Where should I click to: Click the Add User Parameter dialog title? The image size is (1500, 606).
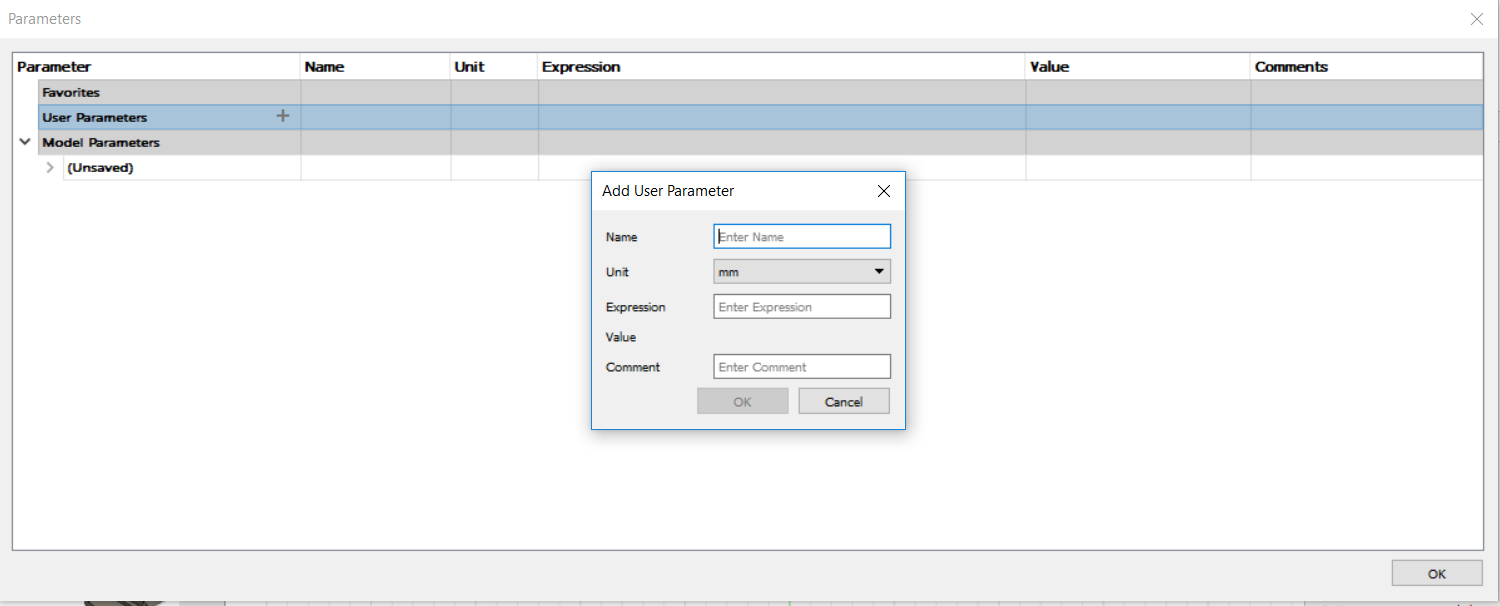[x=668, y=191]
